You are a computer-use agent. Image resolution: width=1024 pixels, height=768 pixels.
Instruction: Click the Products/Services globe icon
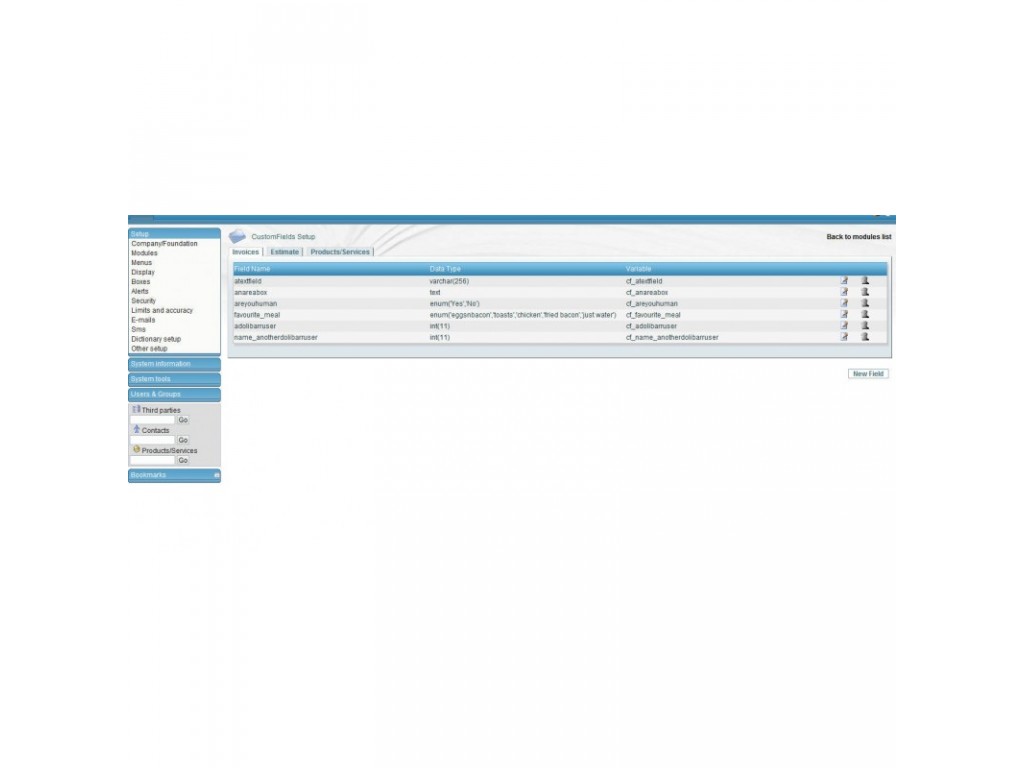click(136, 449)
